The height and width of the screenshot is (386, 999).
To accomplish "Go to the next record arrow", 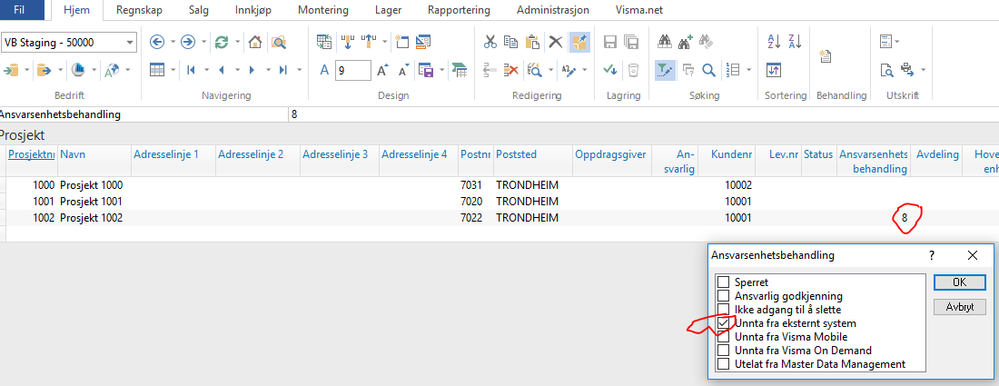I will [252, 70].
